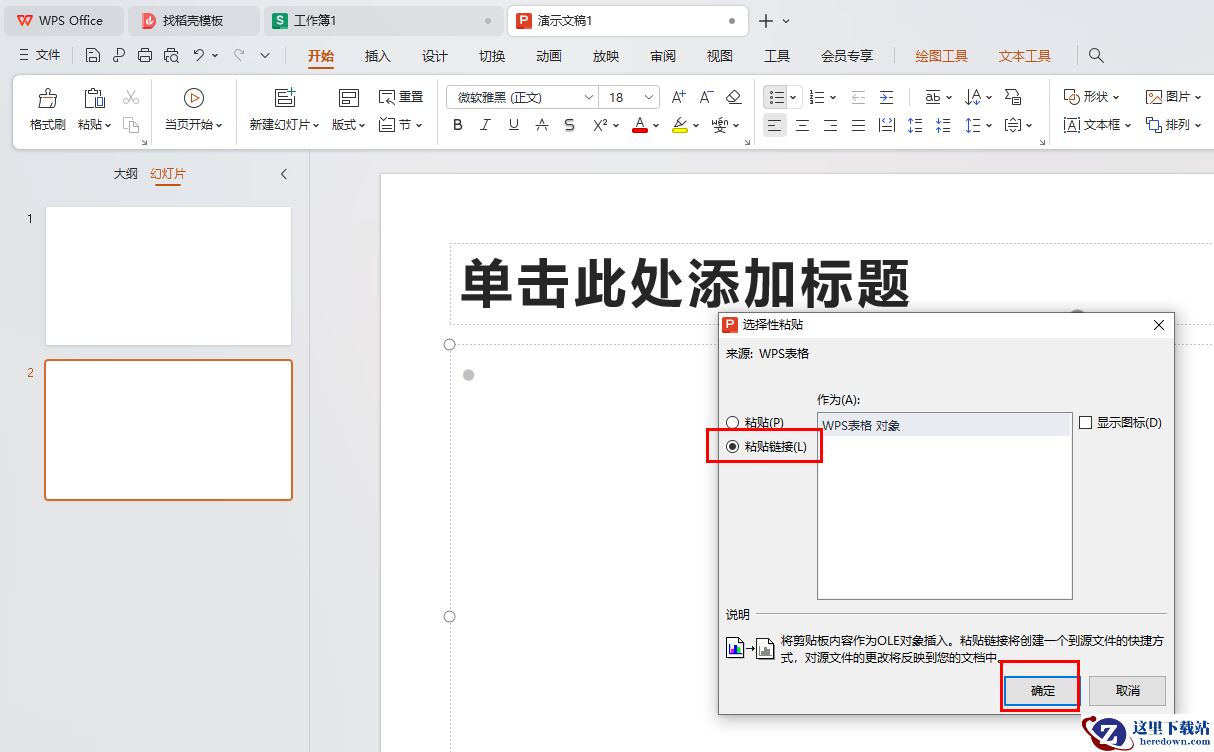Viewport: 1214px width, 752px height.
Task: Open the Drawing Tools (绘图工具) tab
Action: [942, 56]
